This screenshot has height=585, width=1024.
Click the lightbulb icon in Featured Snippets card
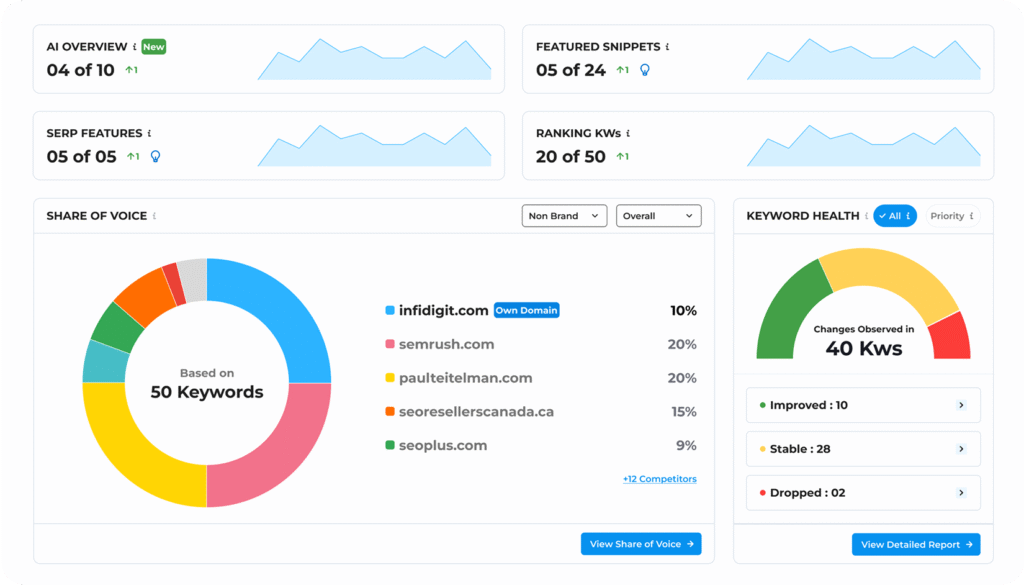coord(645,70)
